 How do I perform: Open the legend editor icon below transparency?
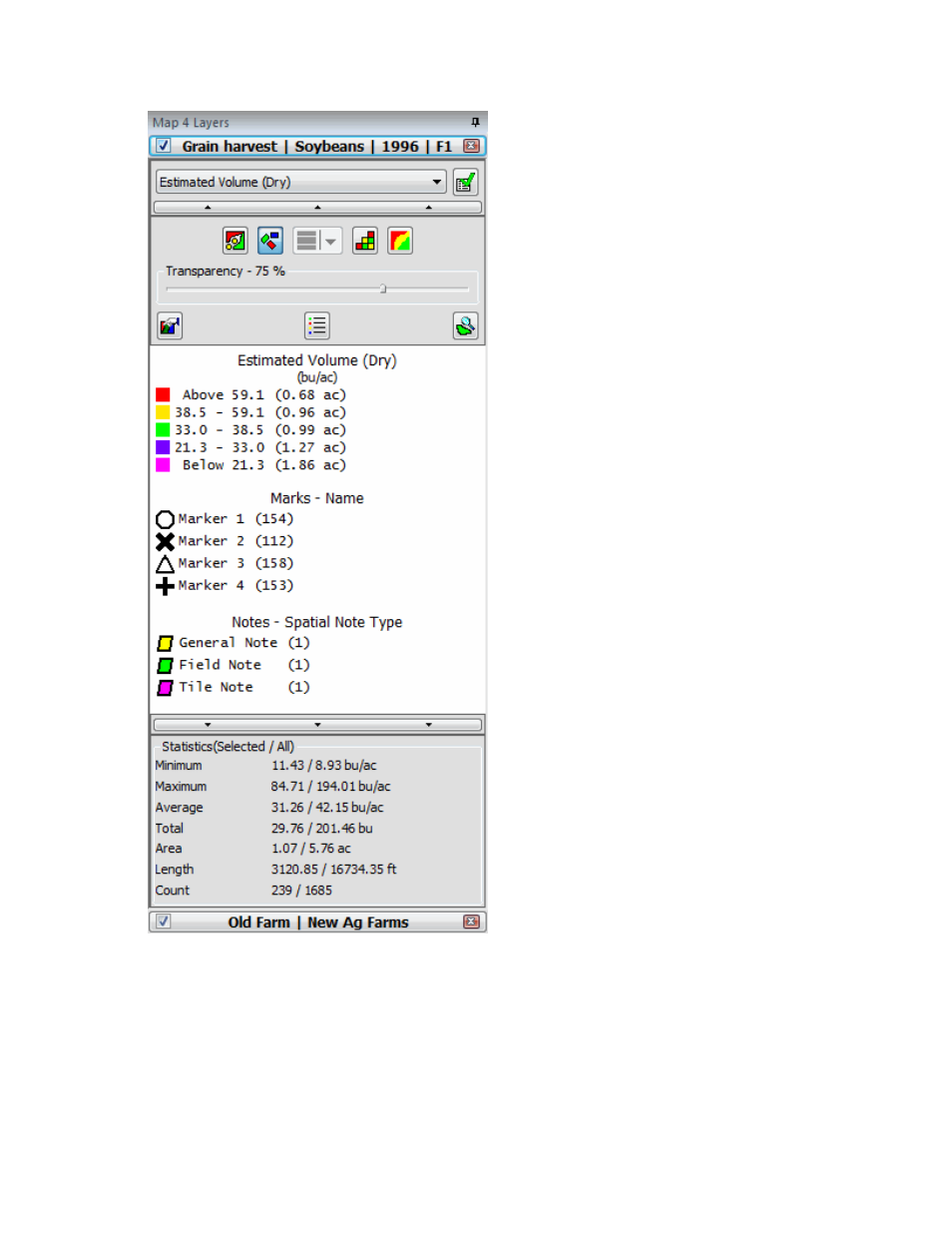[x=170, y=325]
